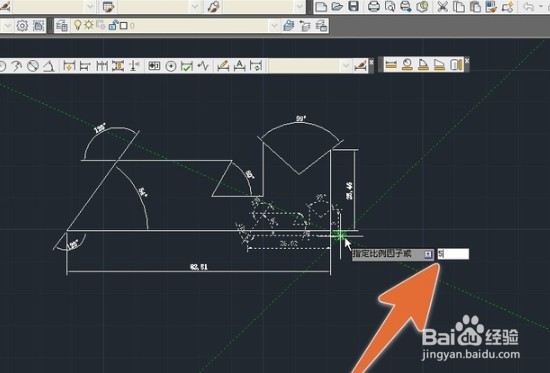The height and width of the screenshot is (373, 550).
Task: Open Workspace Settings gear icon
Action: [x=22, y=26]
